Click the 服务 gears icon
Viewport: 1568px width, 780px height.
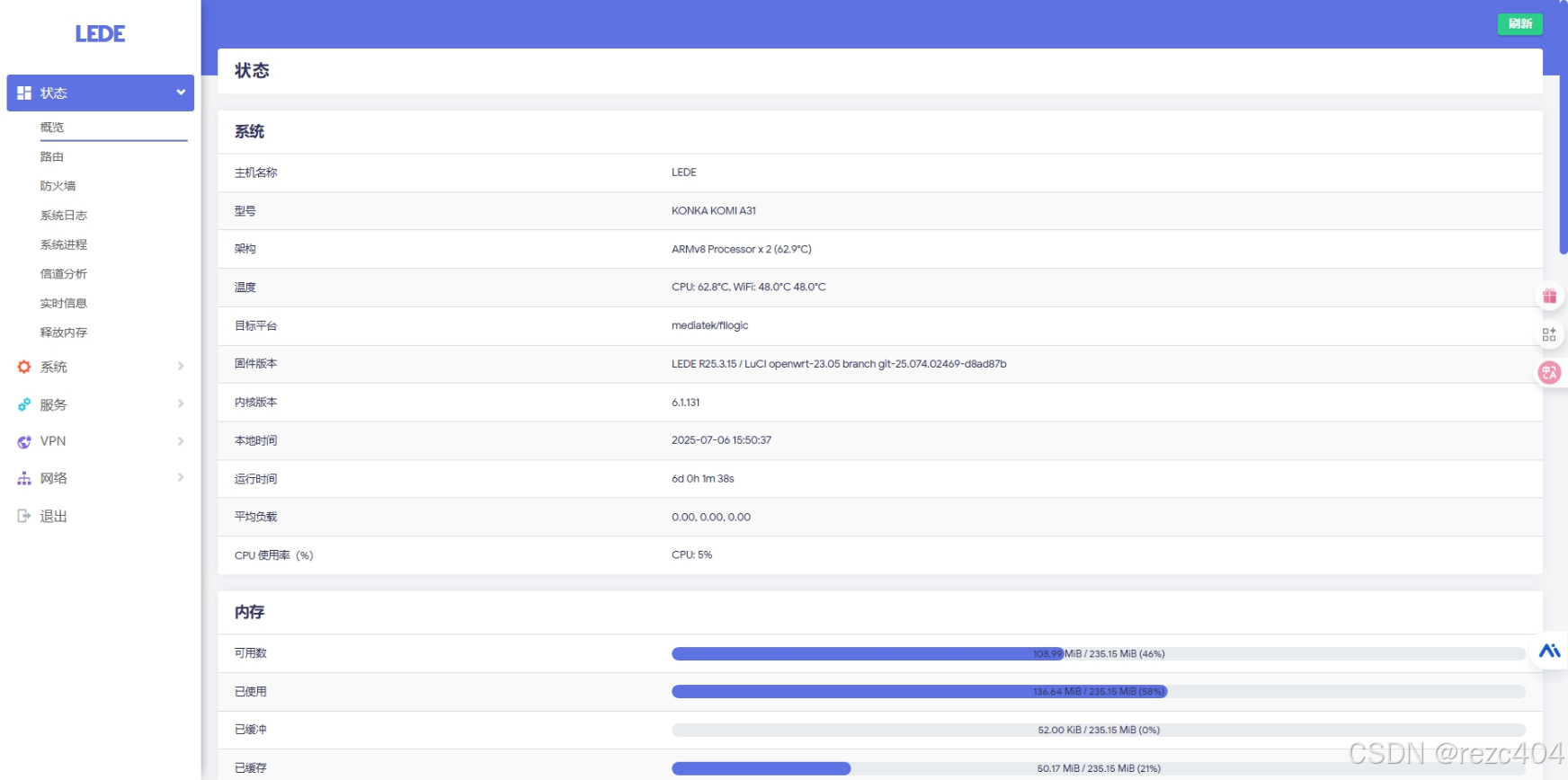pos(24,404)
